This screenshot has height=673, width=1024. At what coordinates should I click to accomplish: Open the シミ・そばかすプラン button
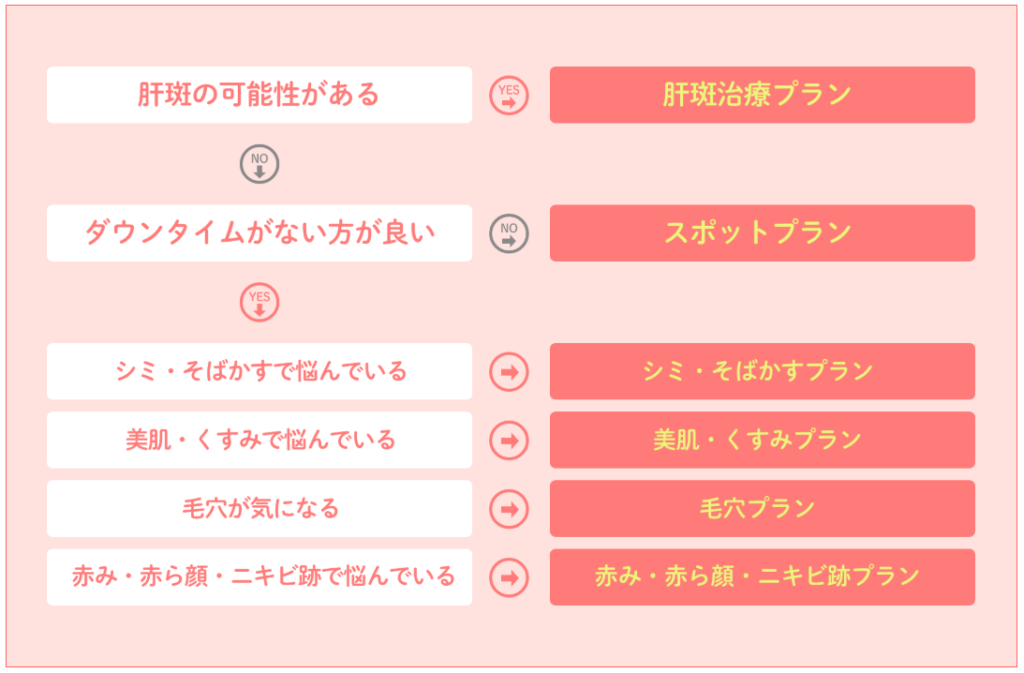762,371
